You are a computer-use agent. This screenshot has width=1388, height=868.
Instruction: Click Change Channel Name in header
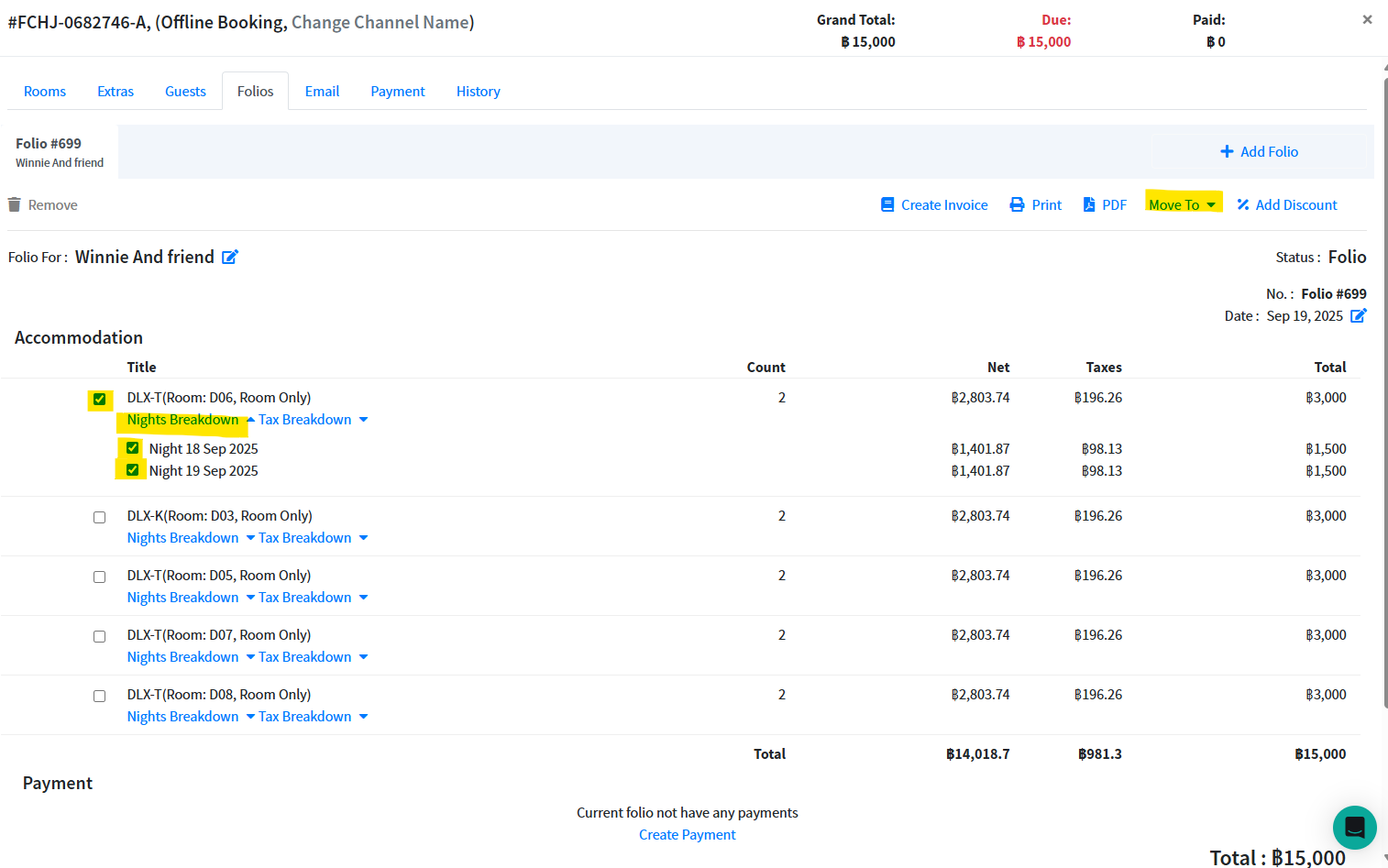[x=382, y=22]
